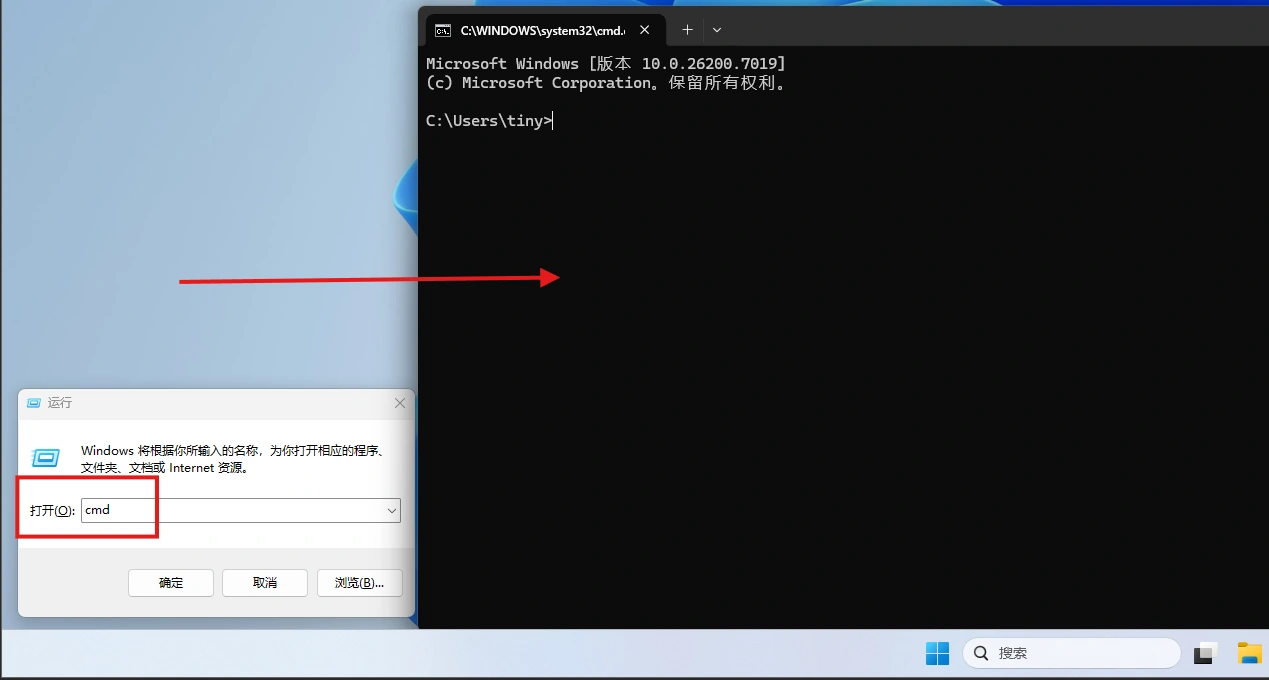Screen dimensions: 1269x680
Task: Click the 打开 text field containing cmd
Action: (x=230, y=510)
